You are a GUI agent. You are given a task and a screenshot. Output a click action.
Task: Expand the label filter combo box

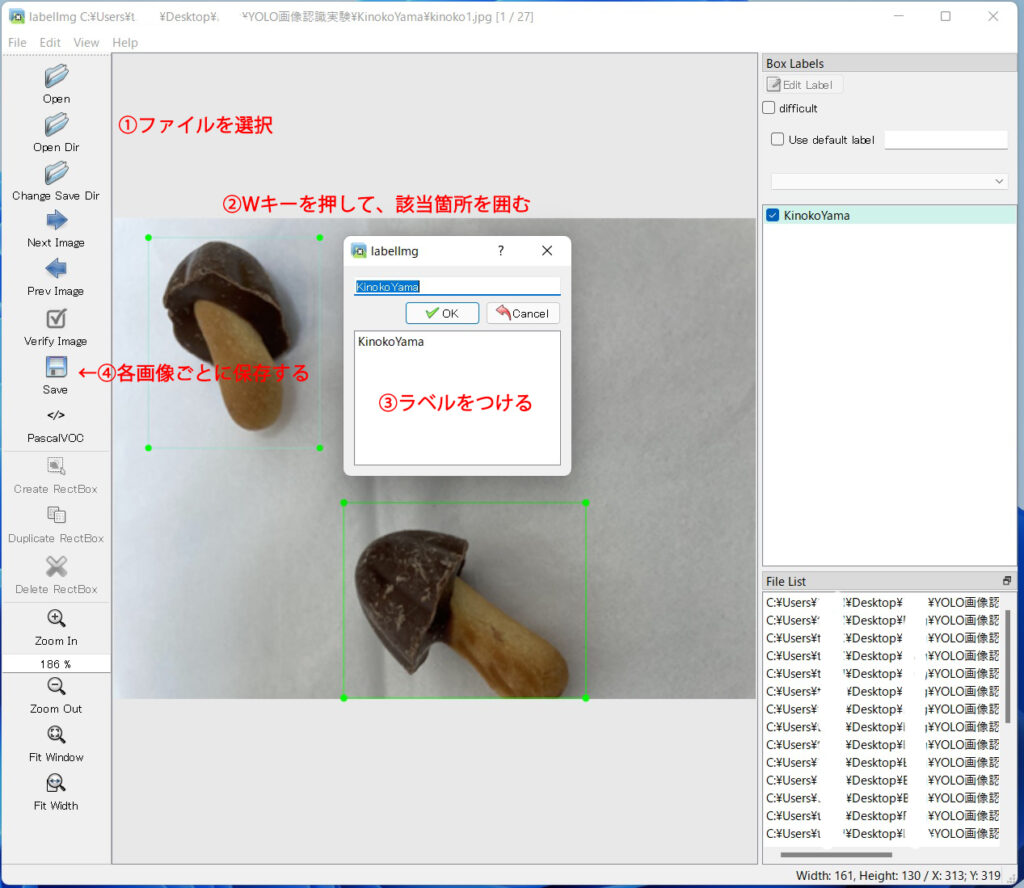click(x=889, y=181)
